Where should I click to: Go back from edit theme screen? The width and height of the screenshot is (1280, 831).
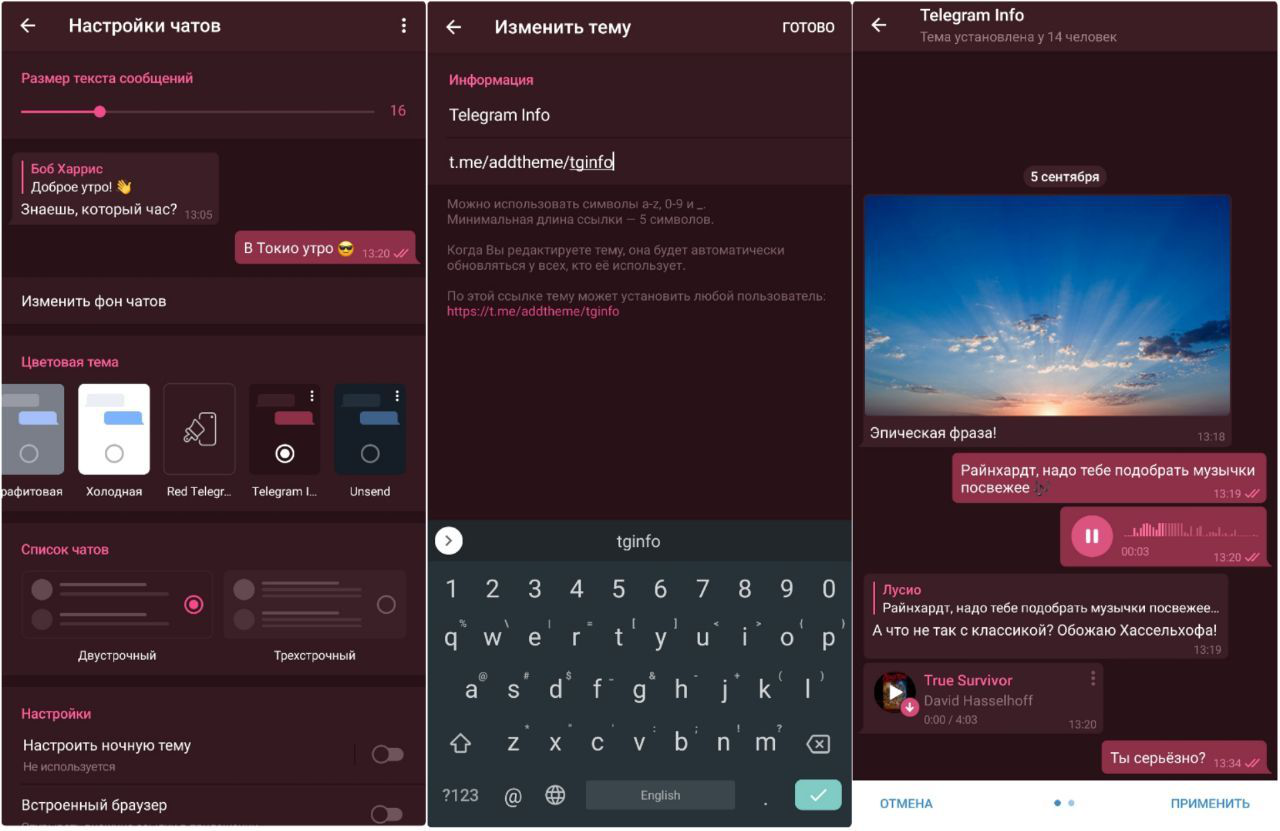point(454,27)
